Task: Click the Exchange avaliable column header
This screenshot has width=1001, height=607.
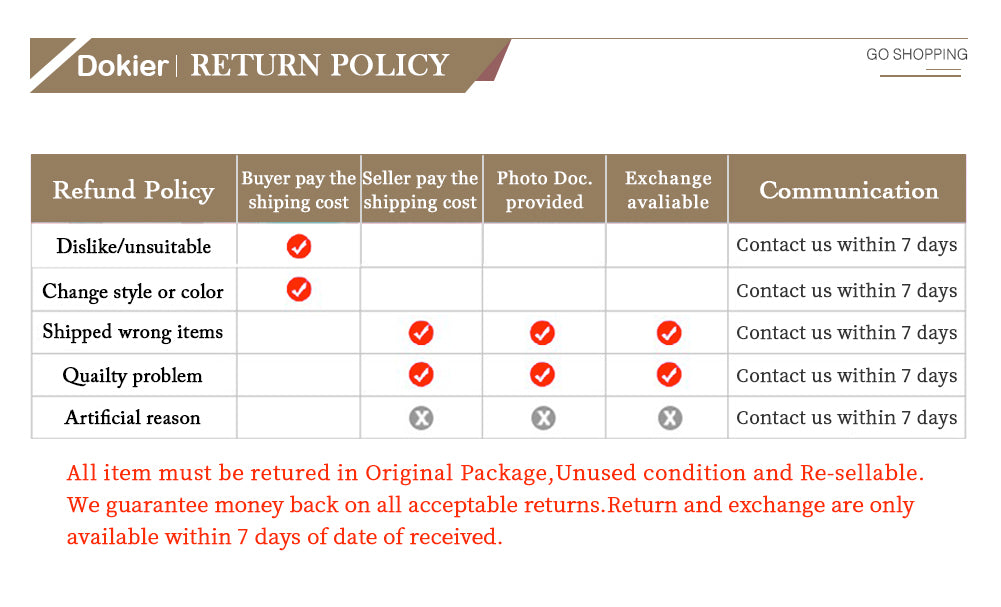Action: tap(667, 190)
